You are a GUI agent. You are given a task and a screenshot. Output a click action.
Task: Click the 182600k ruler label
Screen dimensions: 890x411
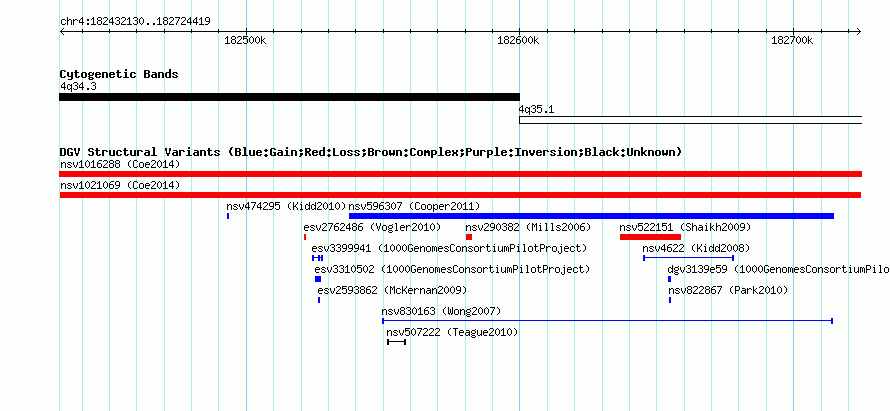pyautogui.click(x=518, y=40)
